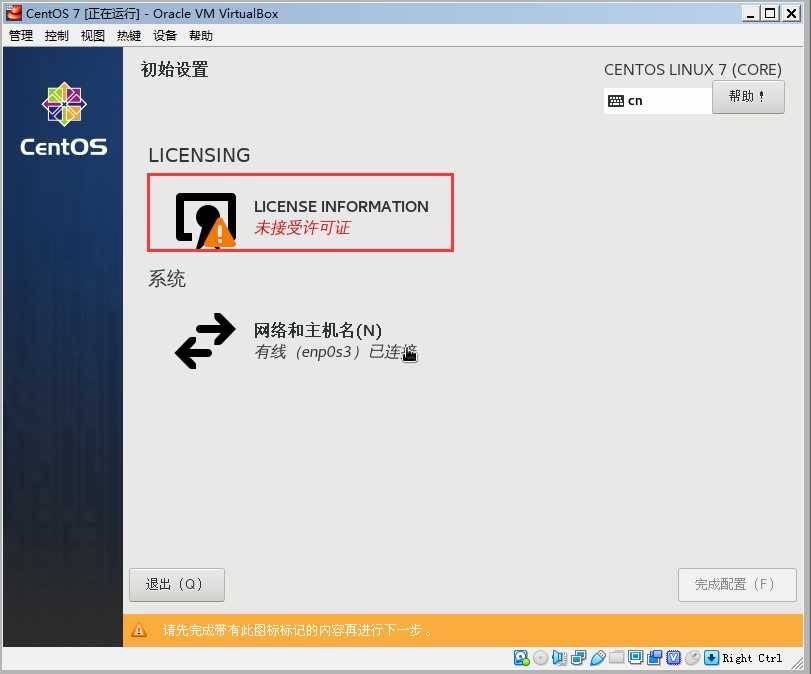Open the LICENSE INFORMATION spoke

pos(301,213)
